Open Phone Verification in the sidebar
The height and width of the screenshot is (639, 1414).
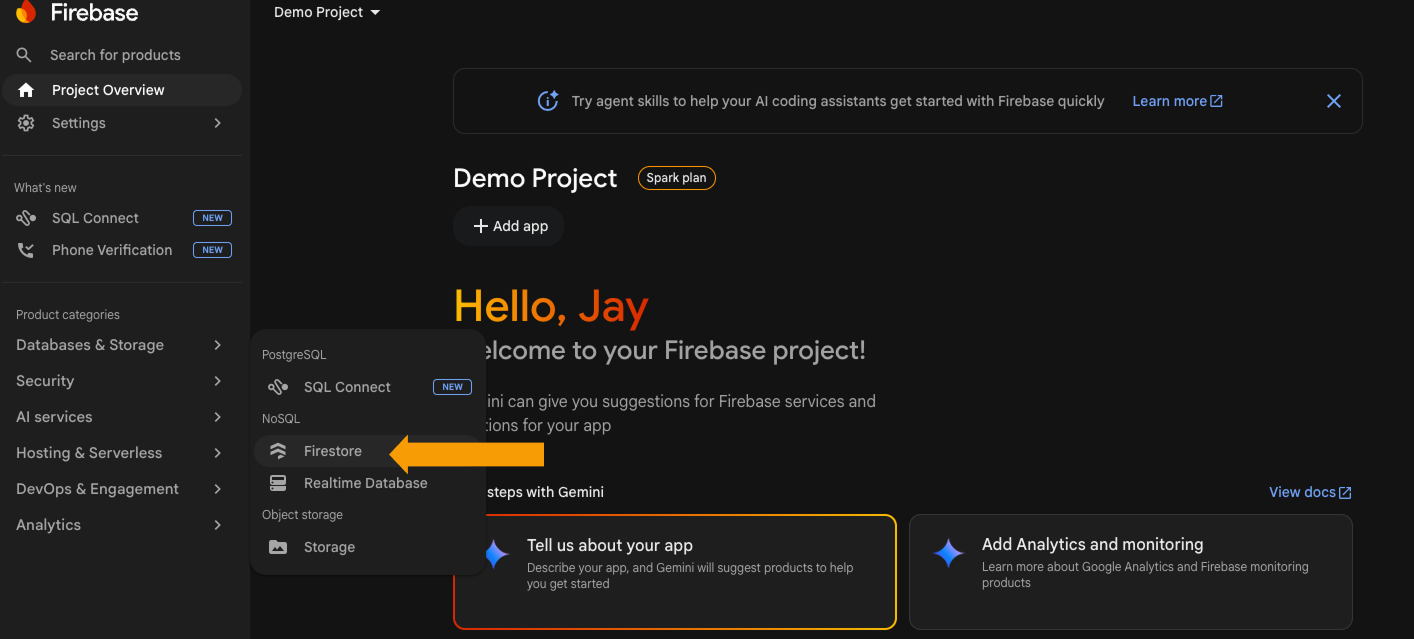click(122, 250)
